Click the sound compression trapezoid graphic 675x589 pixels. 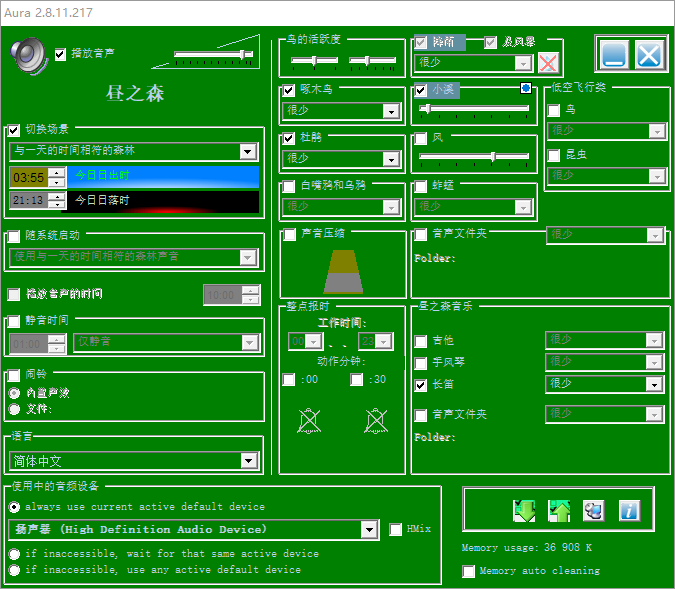(343, 272)
